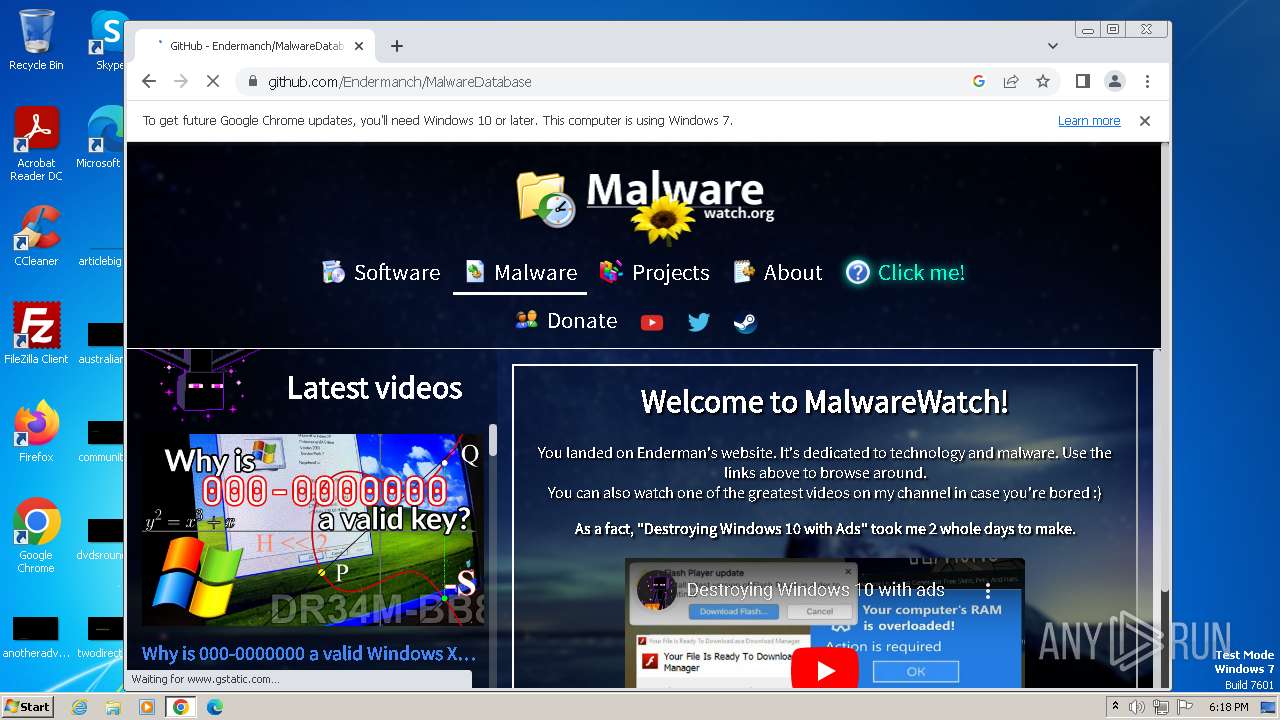This screenshot has height=720, width=1280.
Task: Open Microsoft Edge from the taskbar
Action: coord(215,707)
